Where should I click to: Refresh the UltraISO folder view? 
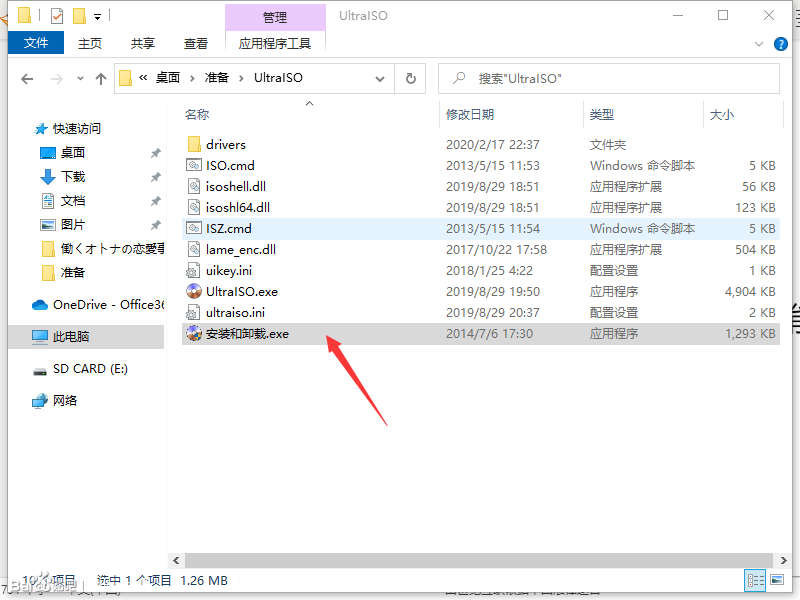click(x=411, y=79)
